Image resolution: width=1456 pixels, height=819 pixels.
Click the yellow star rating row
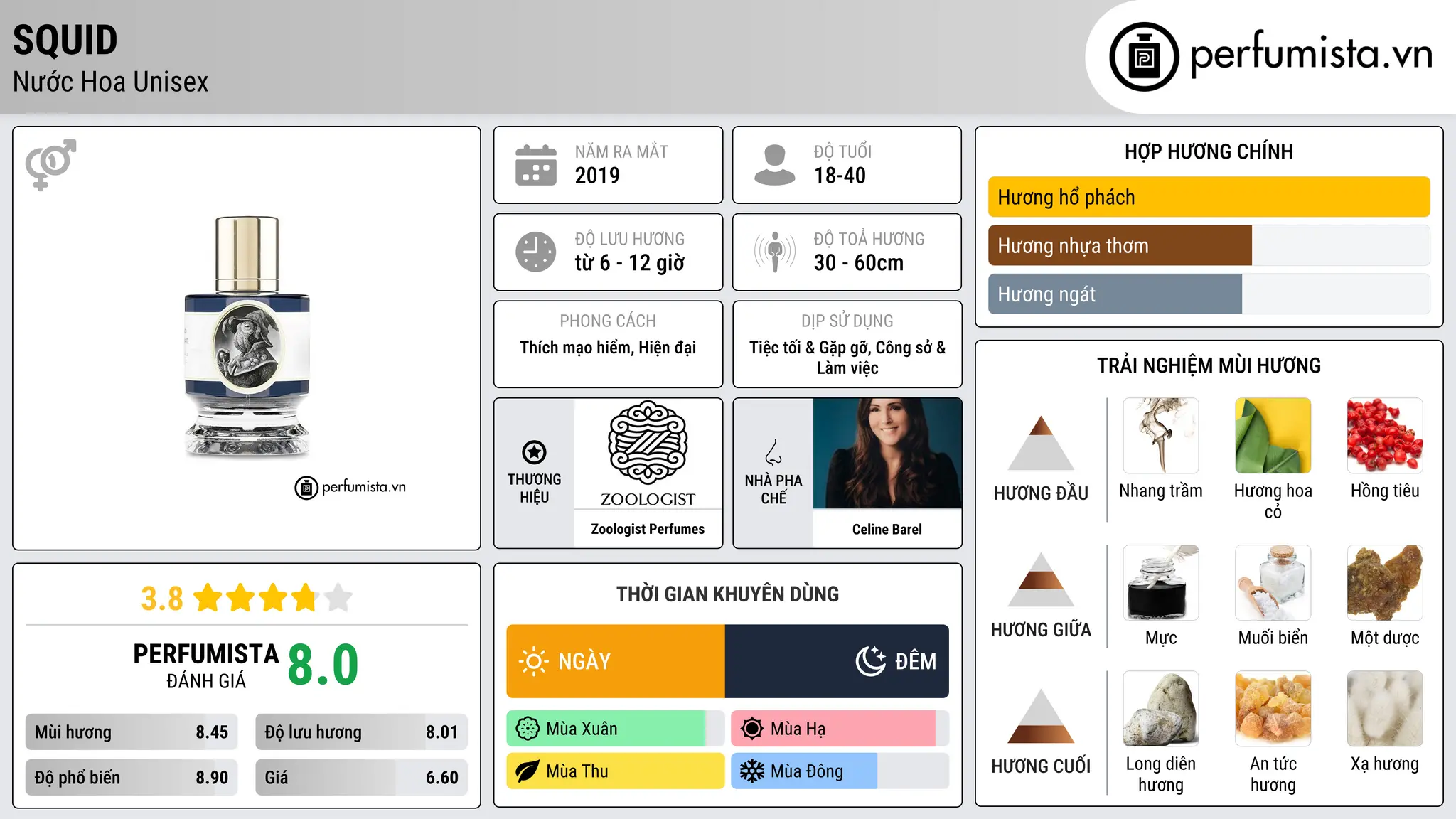tap(273, 598)
